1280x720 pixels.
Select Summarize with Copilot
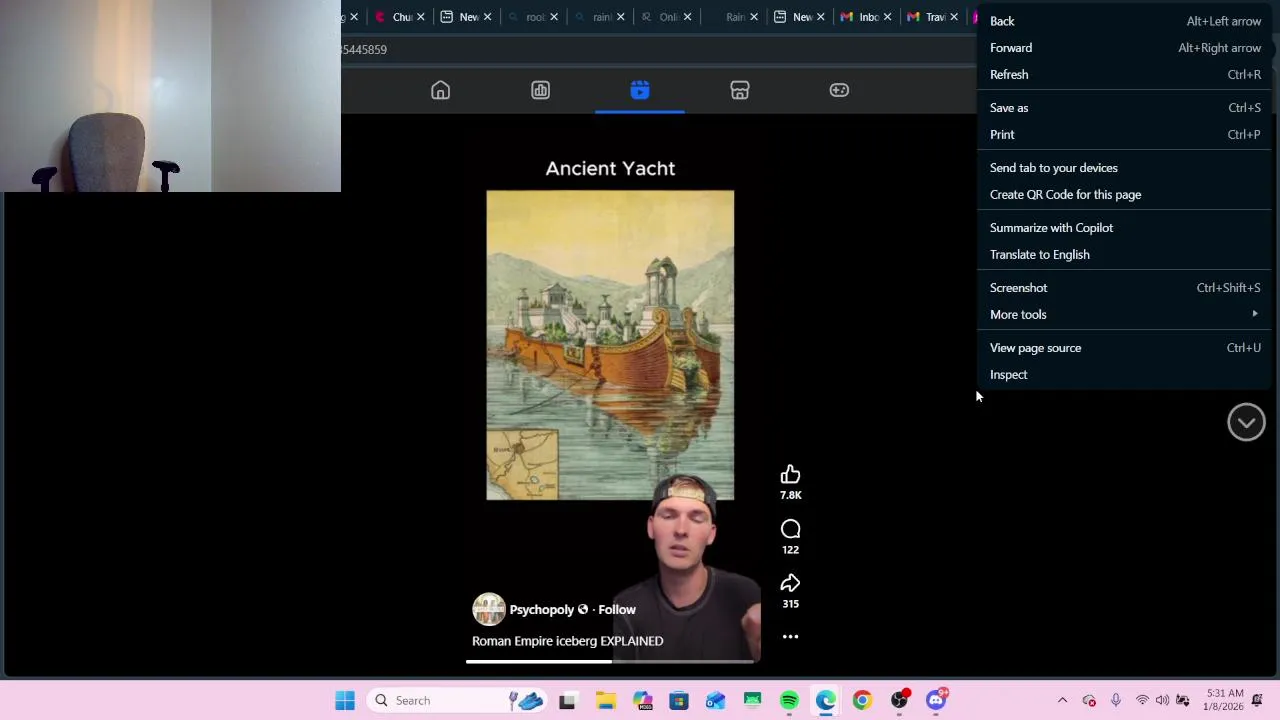pos(1123,227)
